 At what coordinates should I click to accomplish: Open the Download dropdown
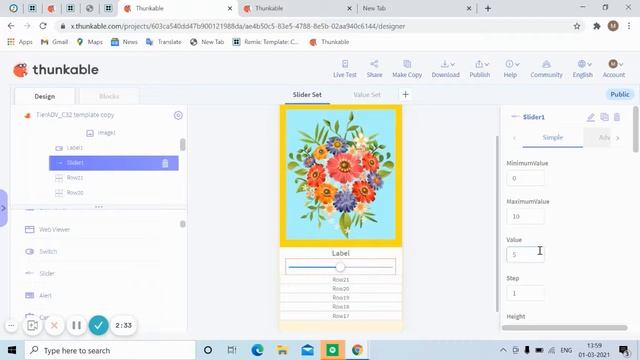(x=445, y=69)
